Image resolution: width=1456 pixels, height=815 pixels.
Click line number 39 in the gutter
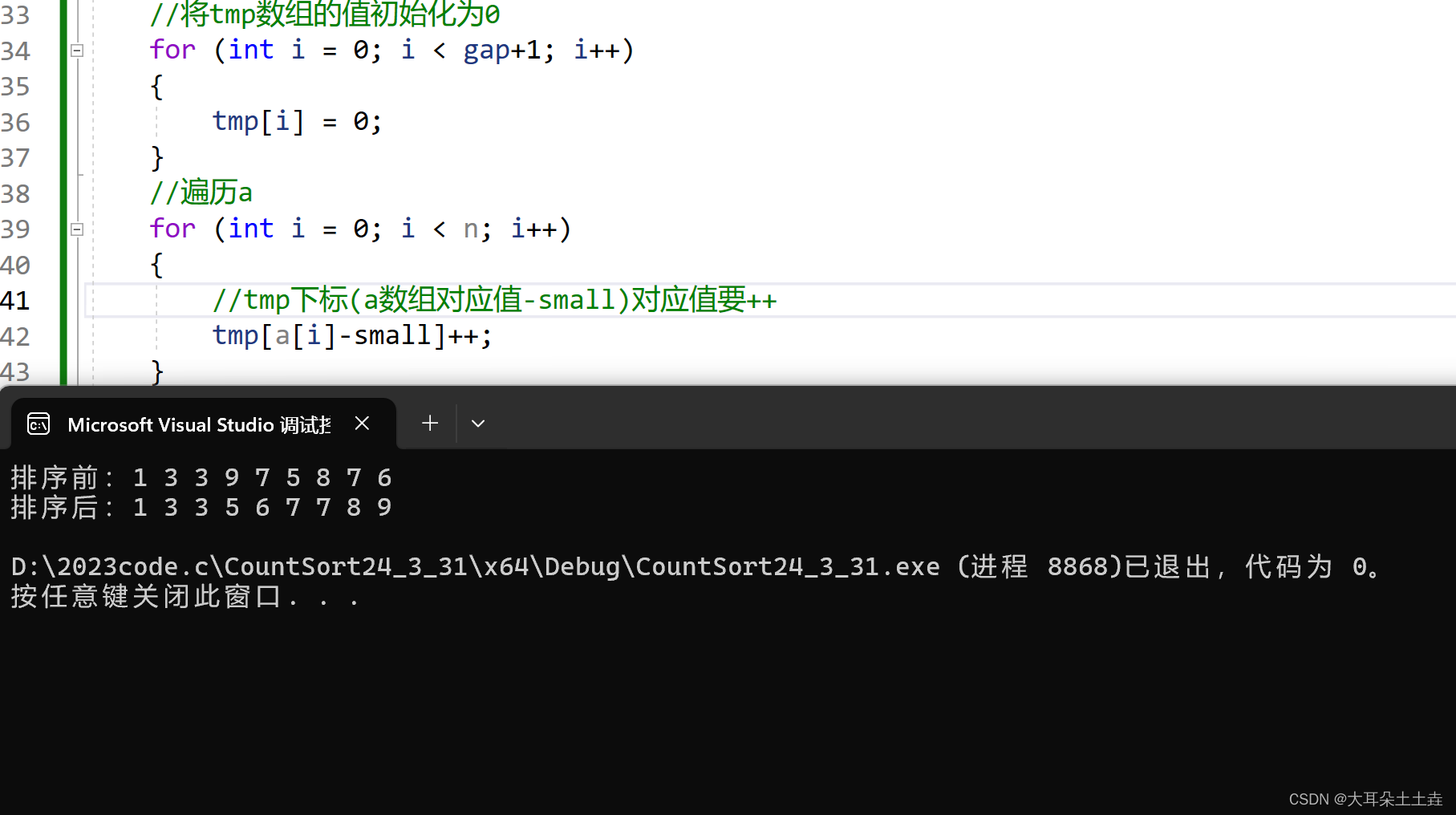point(15,229)
